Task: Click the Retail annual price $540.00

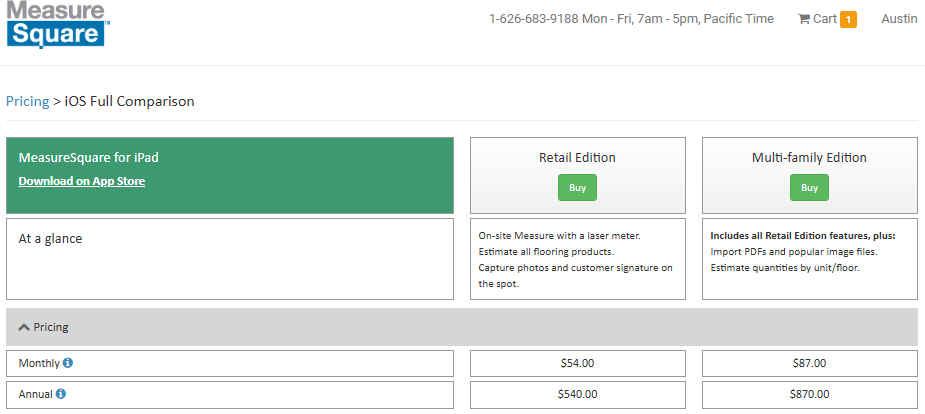Action: pyautogui.click(x=578, y=394)
